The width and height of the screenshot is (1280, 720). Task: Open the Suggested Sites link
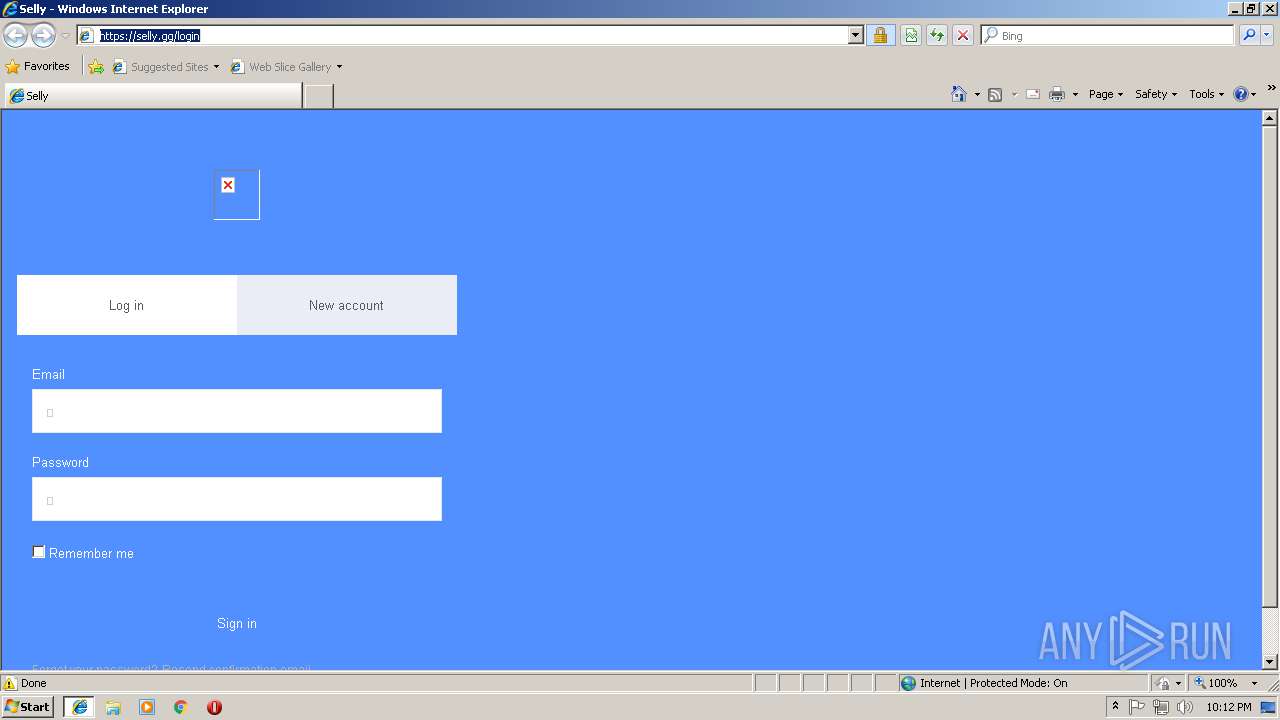(165, 66)
